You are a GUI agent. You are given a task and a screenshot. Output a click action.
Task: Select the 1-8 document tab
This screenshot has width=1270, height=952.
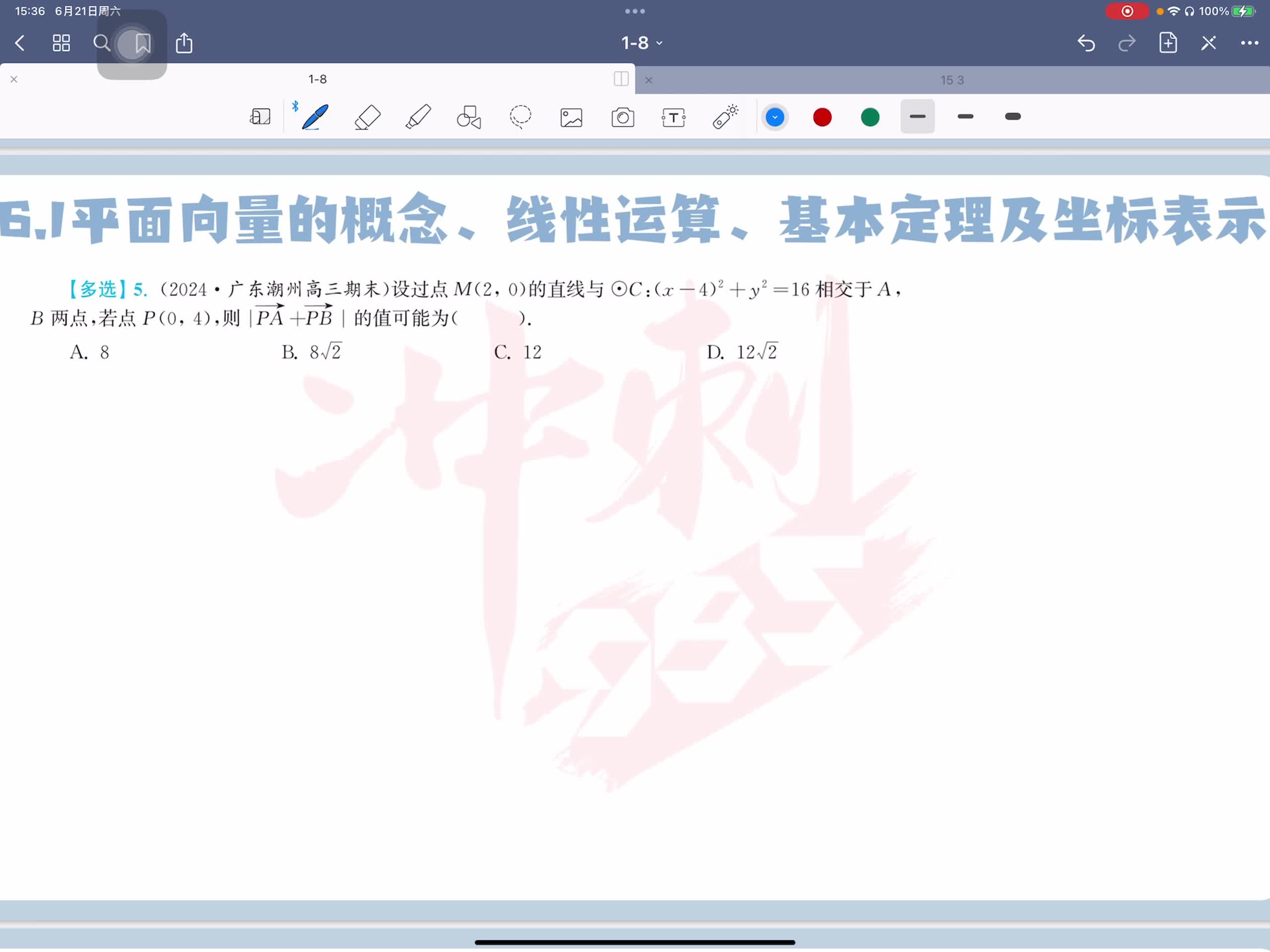click(x=317, y=79)
